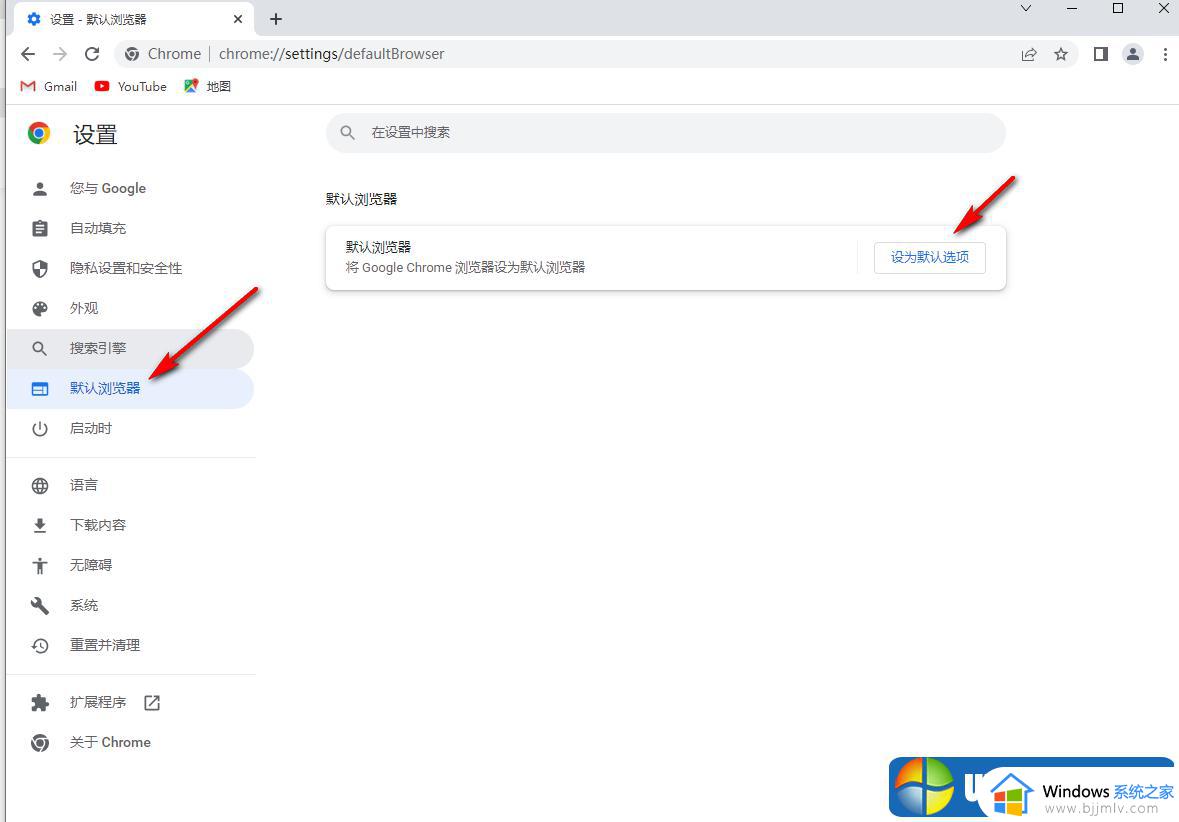Click the restore icon next to 重置并清理
The width and height of the screenshot is (1179, 822).
point(40,645)
